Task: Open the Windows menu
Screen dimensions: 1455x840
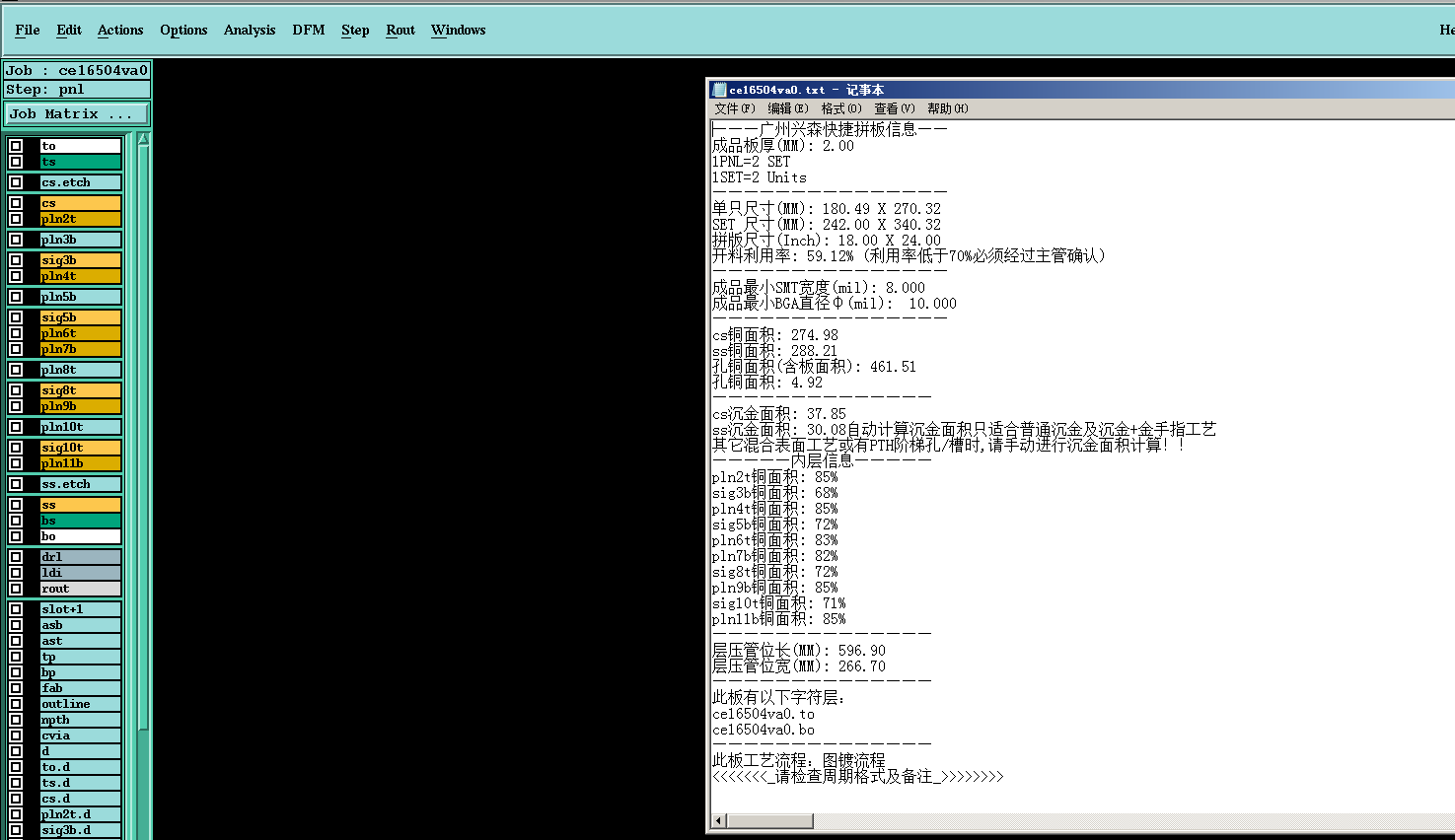Action: 459,31
